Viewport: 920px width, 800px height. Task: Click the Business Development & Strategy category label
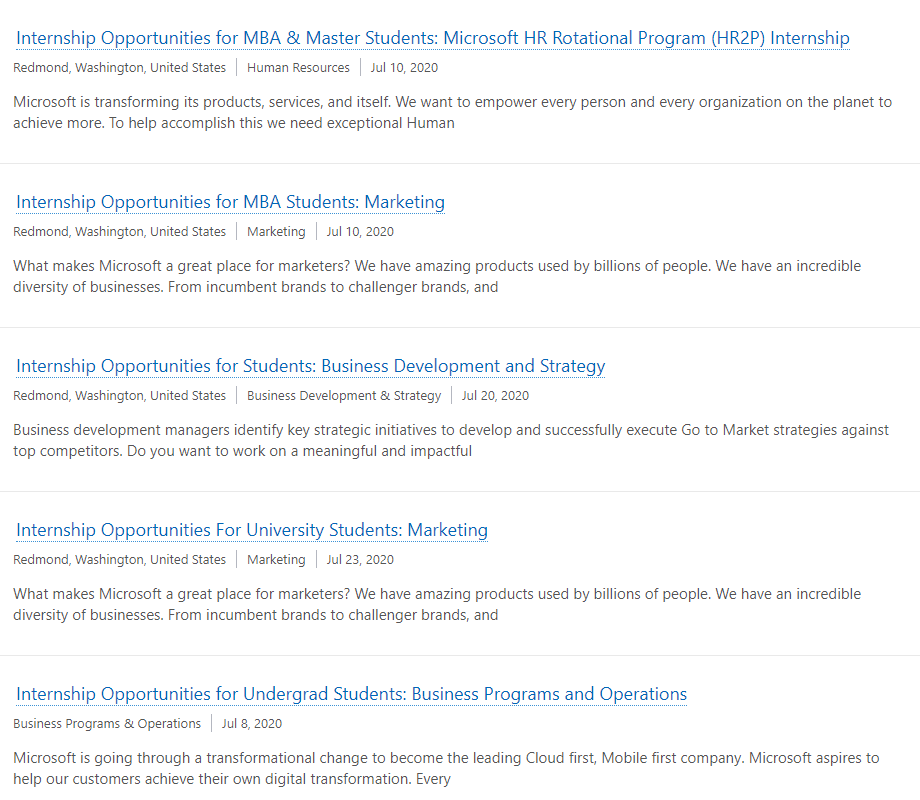343,396
